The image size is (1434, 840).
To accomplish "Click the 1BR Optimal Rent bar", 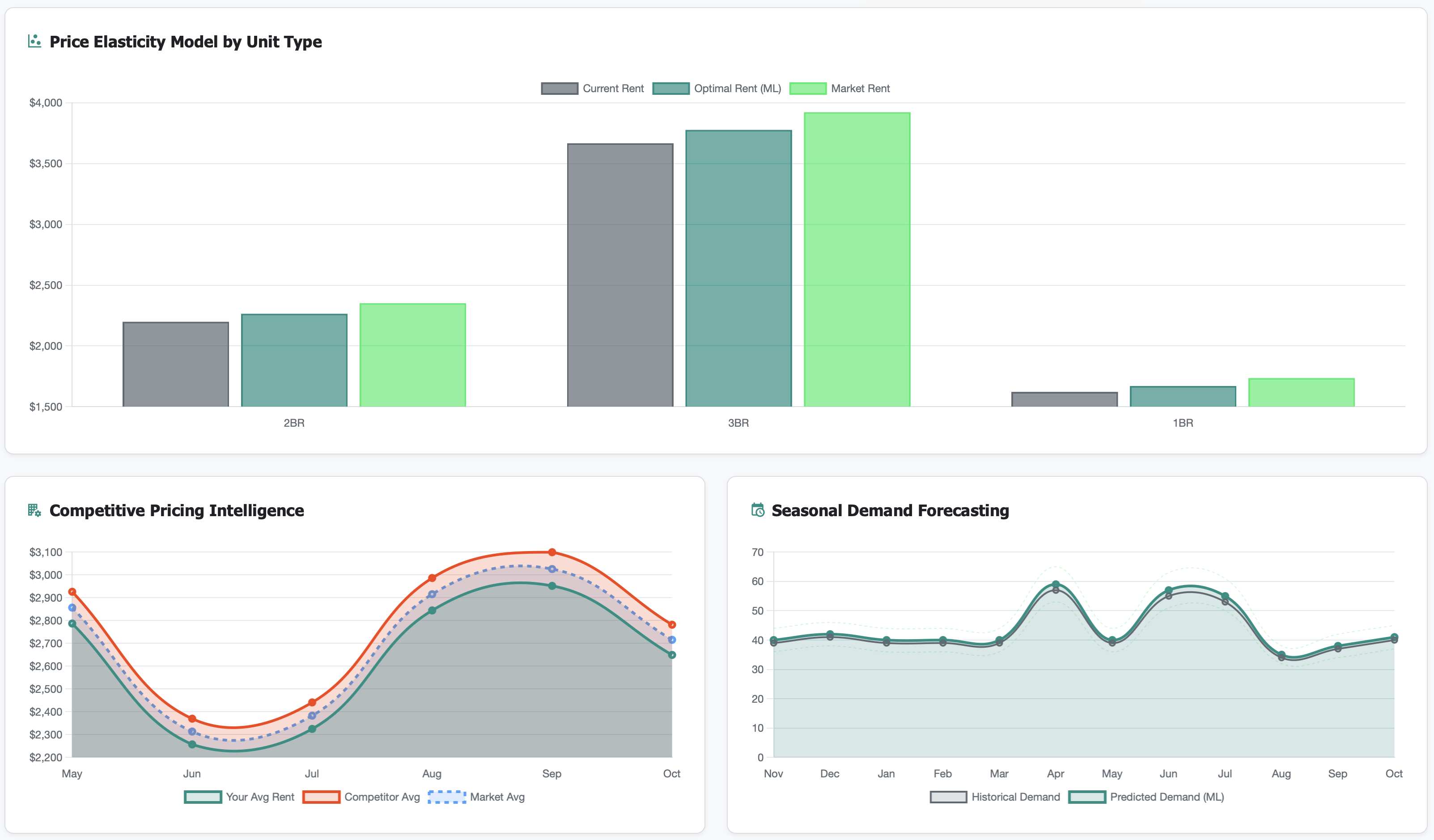I will pos(1183,397).
